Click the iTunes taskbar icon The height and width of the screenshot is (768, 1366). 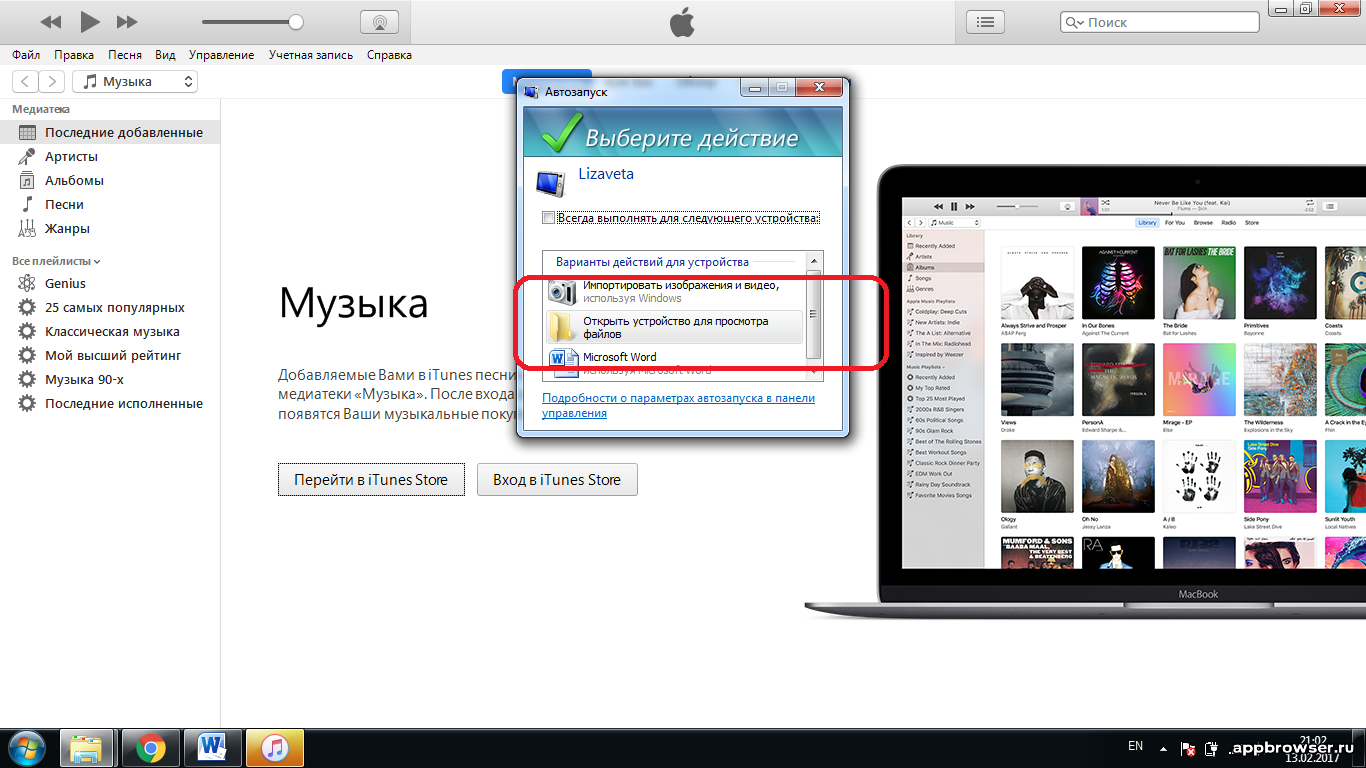click(275, 748)
